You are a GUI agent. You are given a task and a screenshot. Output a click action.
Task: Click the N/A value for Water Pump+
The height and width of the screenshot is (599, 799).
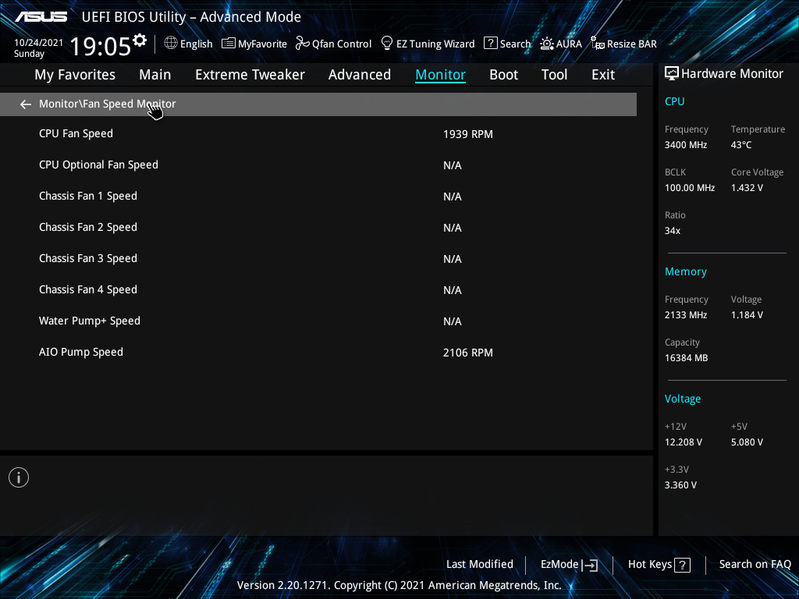452,321
